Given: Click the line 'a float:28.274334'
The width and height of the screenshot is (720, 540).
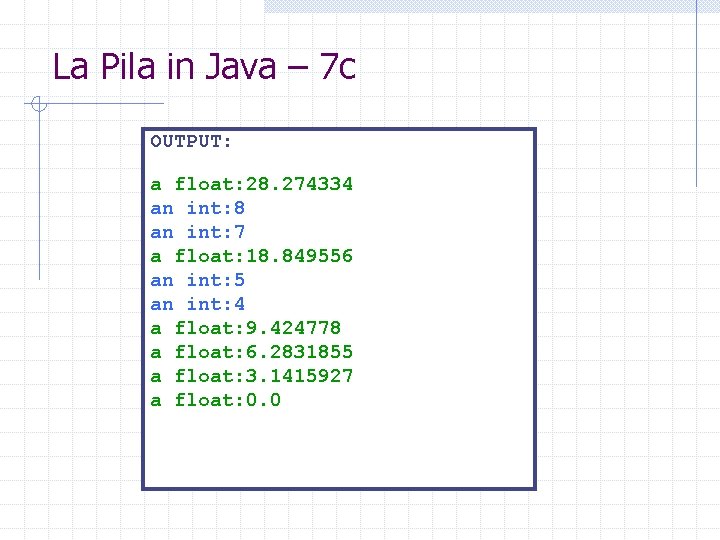Looking at the screenshot, I should point(252,184).
